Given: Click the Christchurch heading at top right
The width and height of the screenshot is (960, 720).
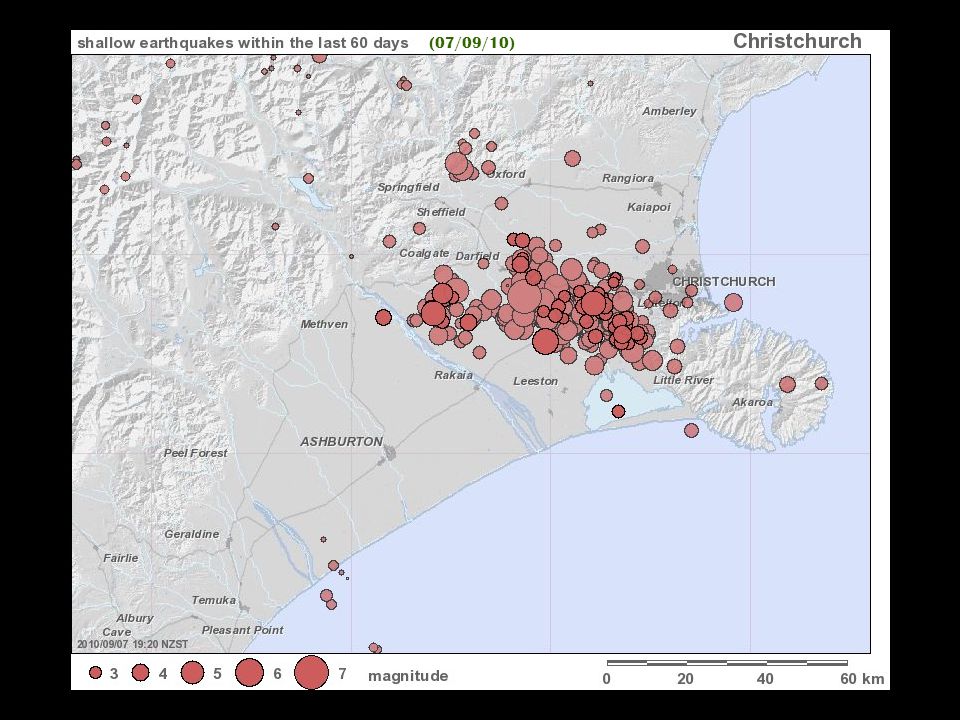Looking at the screenshot, I should (x=797, y=41).
